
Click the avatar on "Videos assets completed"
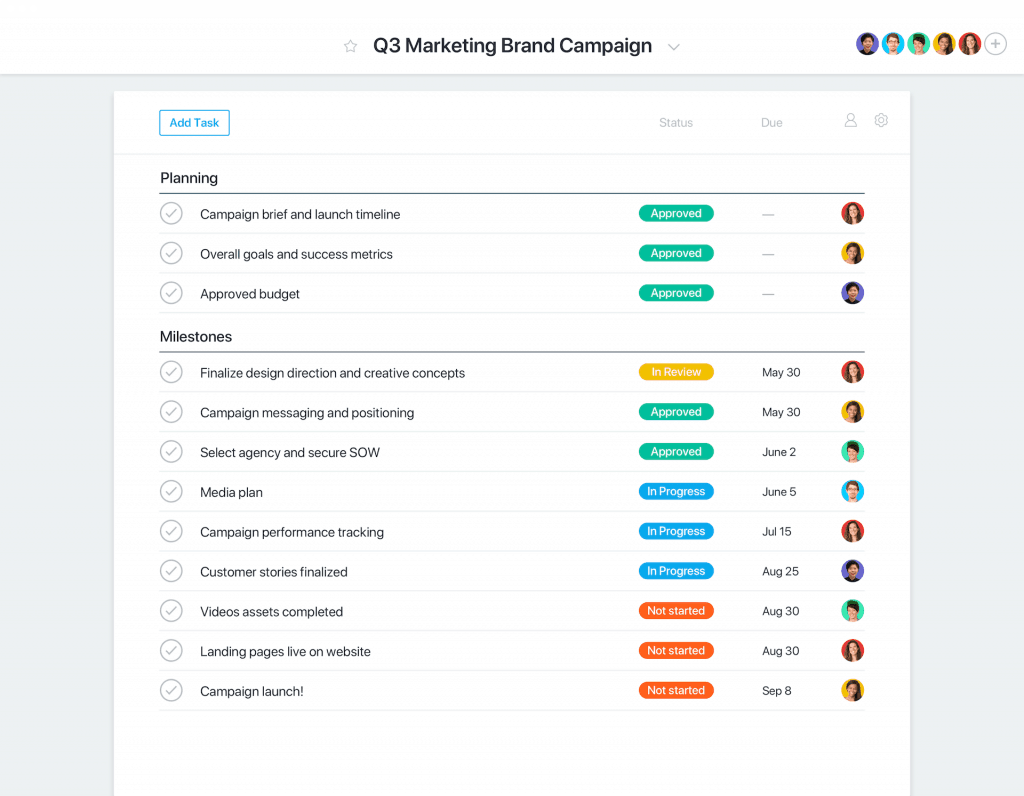(x=852, y=610)
